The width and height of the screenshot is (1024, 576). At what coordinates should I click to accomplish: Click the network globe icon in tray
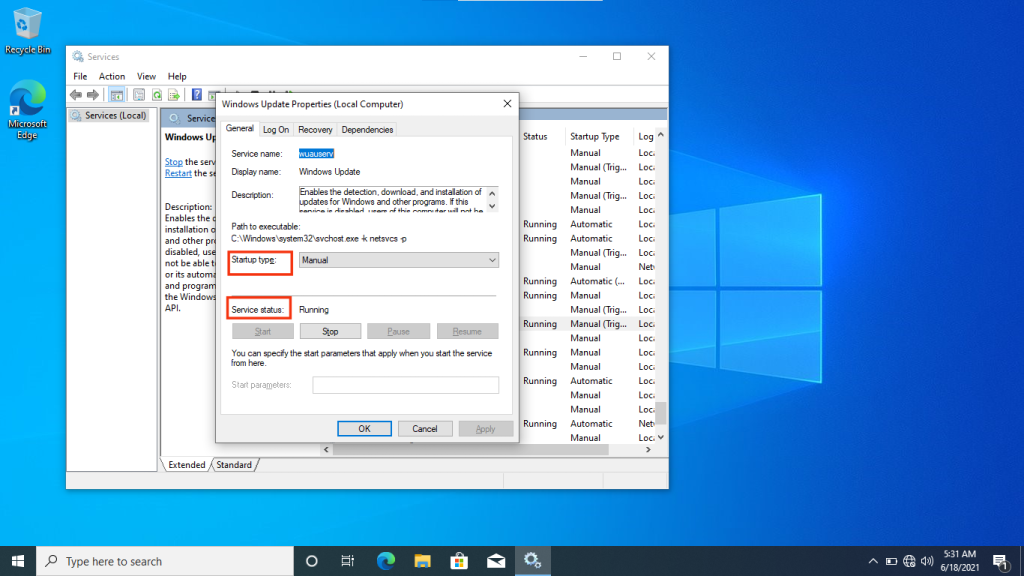pos(909,561)
